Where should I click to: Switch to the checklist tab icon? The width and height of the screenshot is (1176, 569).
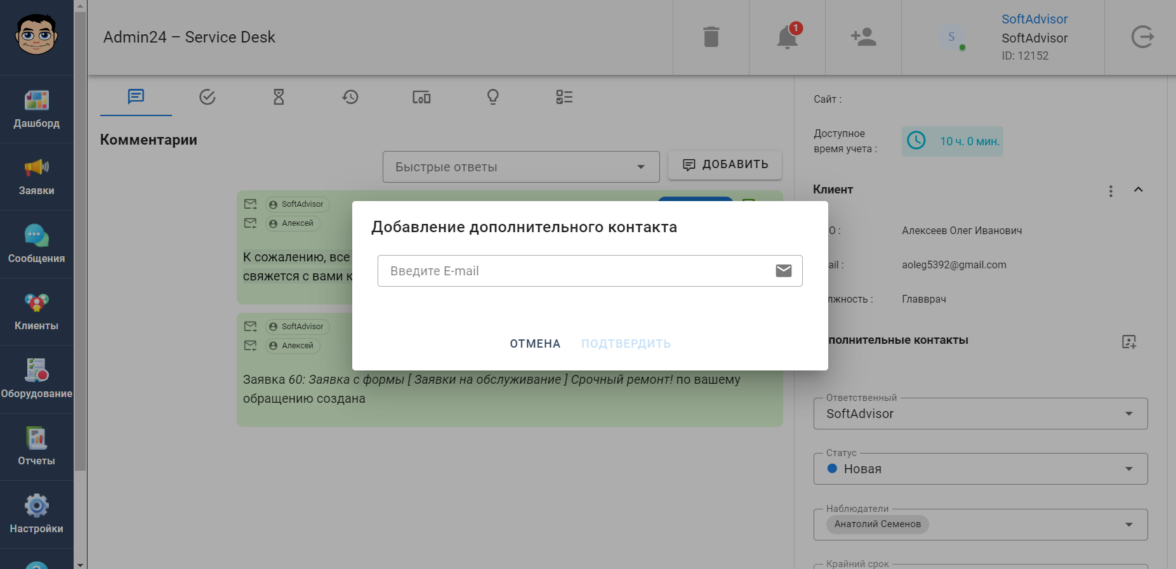tap(564, 97)
